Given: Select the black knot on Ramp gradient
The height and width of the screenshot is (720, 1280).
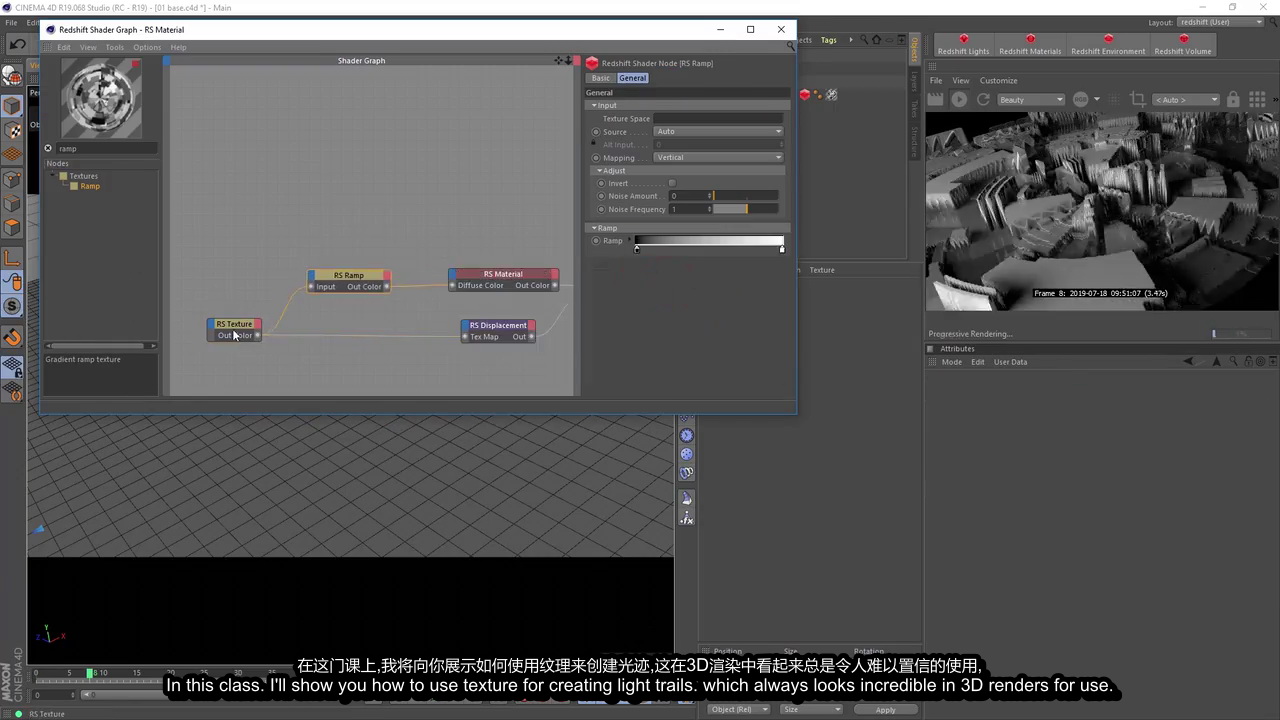Looking at the screenshot, I should 637,249.
